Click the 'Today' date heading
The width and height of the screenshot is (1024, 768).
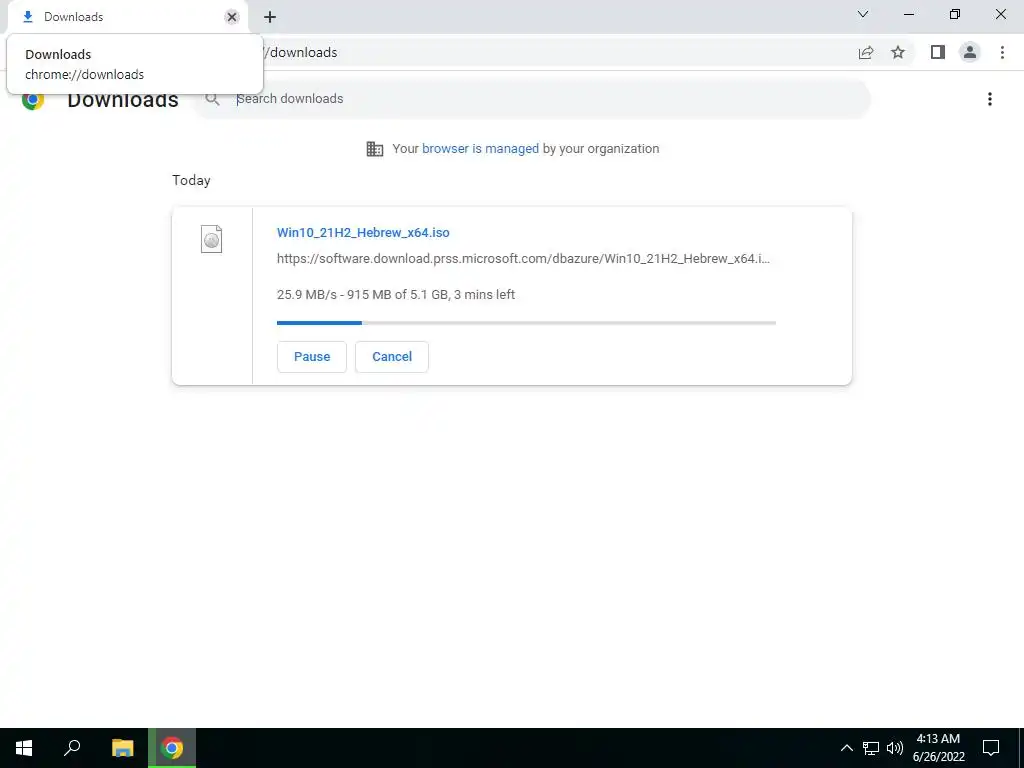click(191, 180)
